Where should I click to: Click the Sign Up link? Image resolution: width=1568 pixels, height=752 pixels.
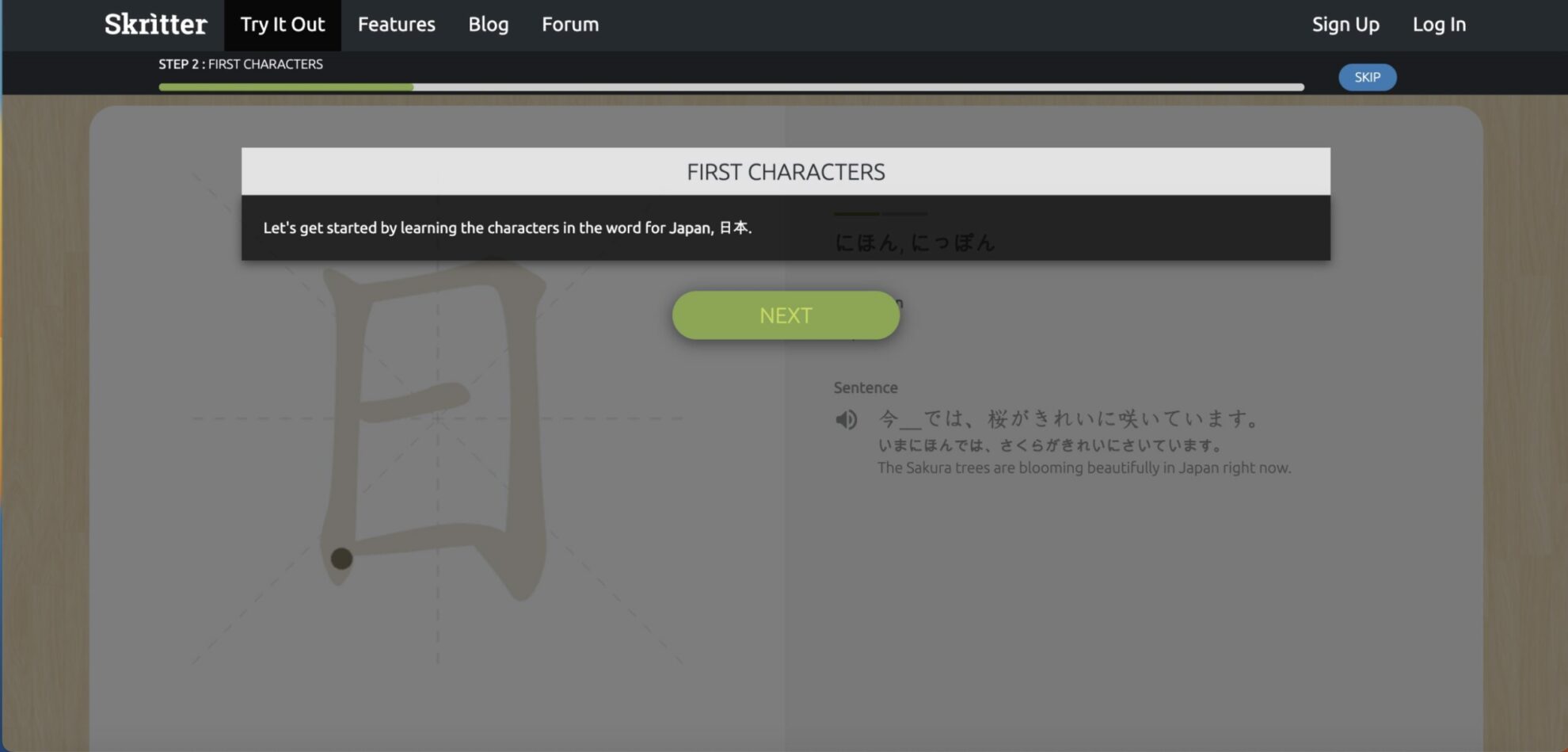(x=1345, y=25)
